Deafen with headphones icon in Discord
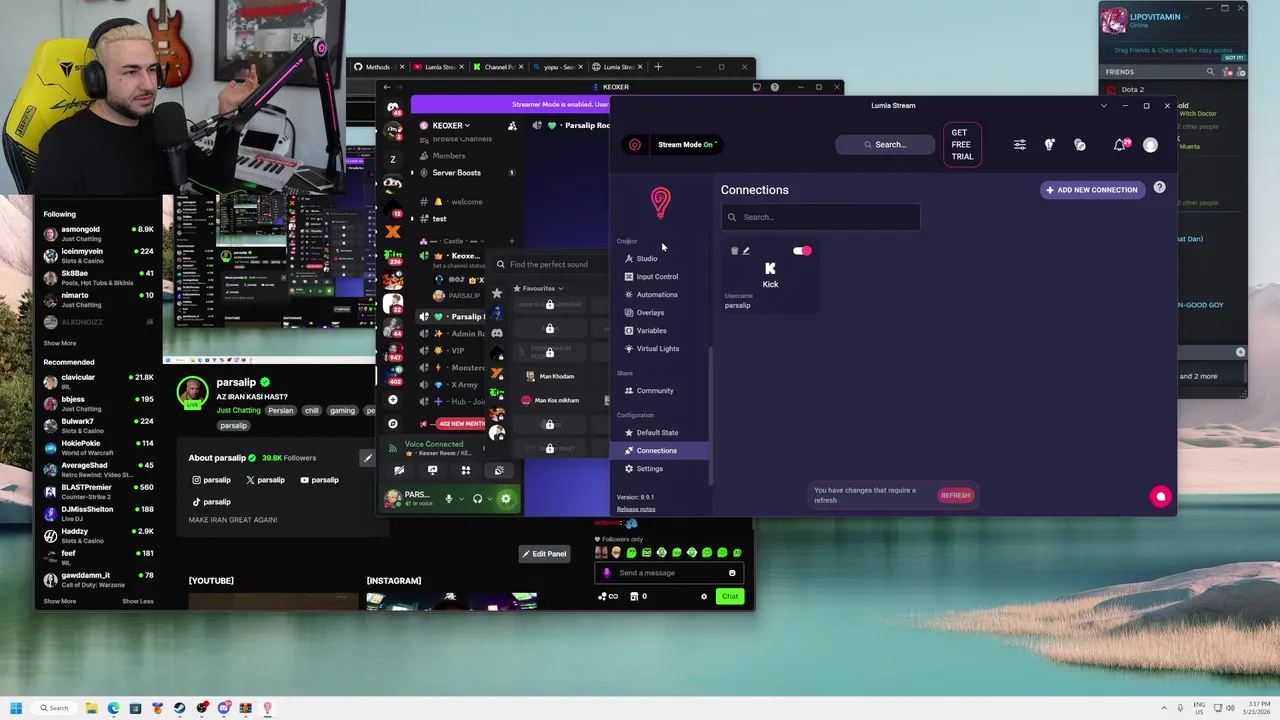Screen dimensions: 1280x720 [x=477, y=498]
